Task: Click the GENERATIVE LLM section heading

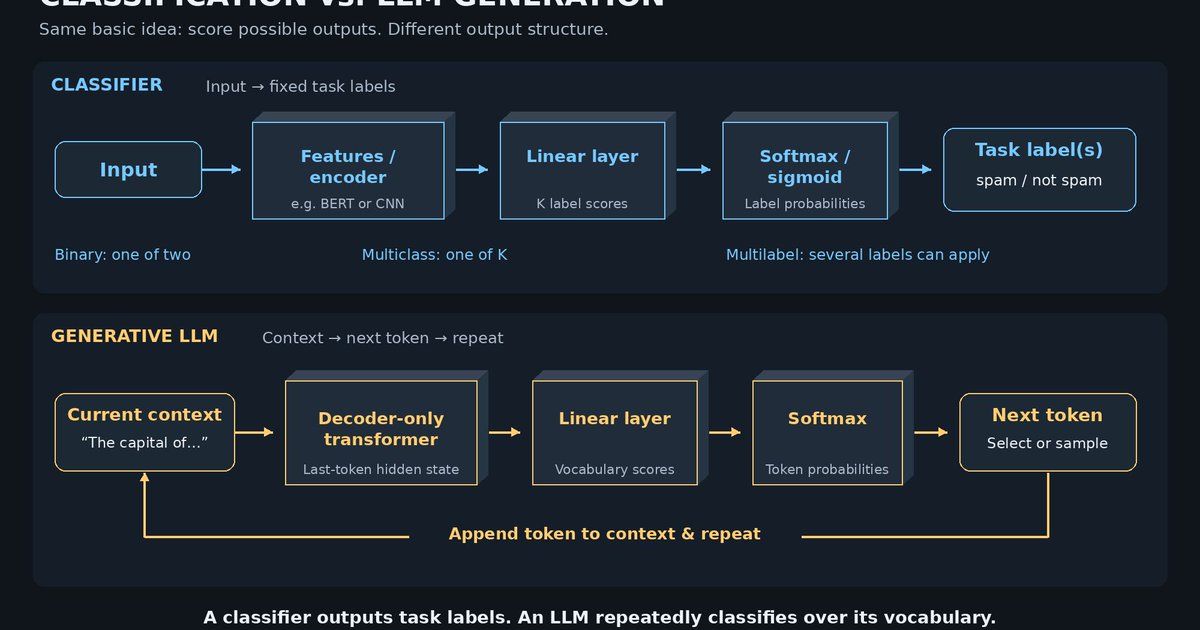Action: tap(134, 336)
